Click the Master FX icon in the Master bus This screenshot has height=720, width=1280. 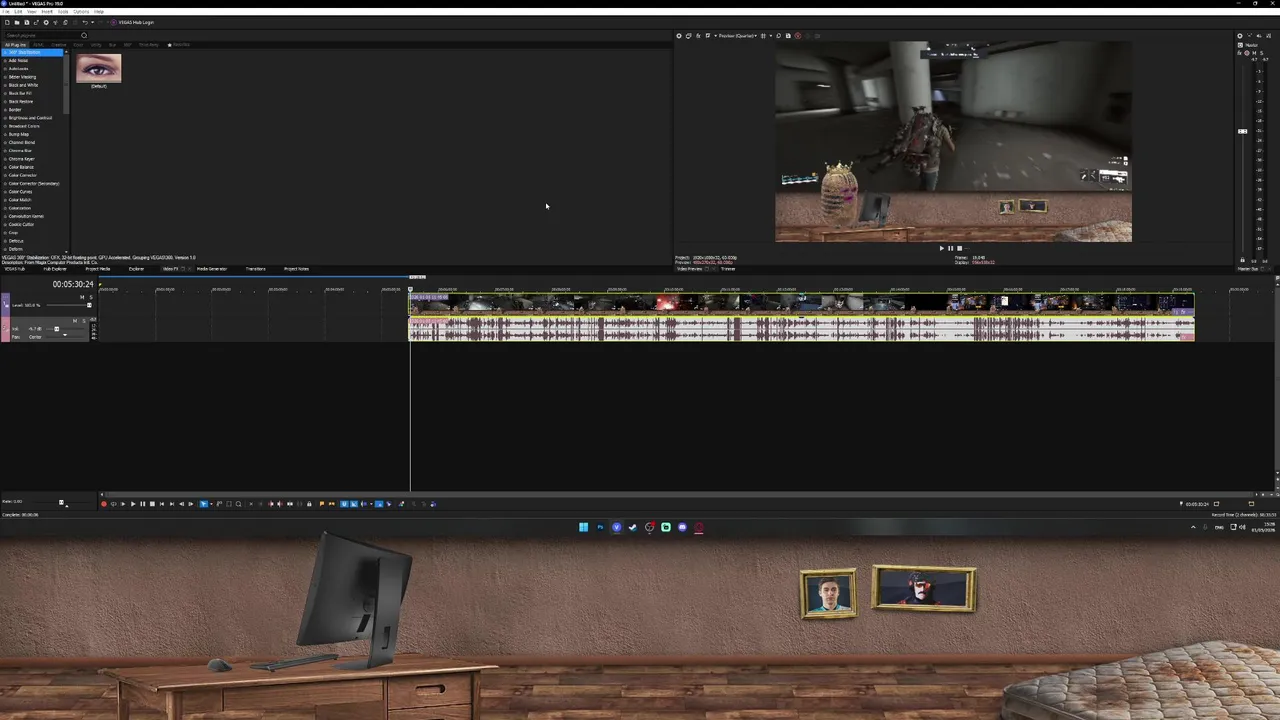pyautogui.click(x=1239, y=53)
